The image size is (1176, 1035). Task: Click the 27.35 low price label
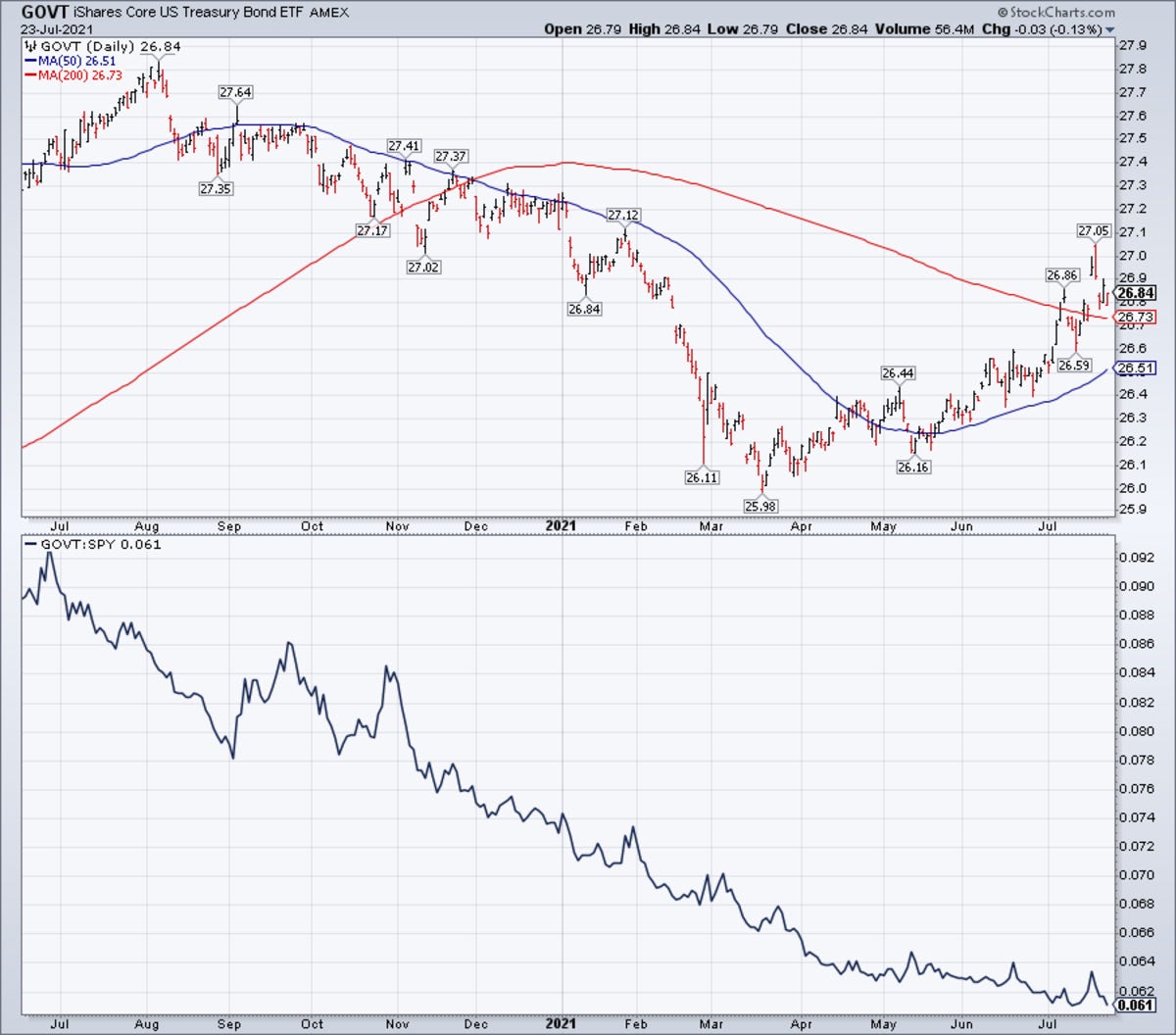coord(216,188)
